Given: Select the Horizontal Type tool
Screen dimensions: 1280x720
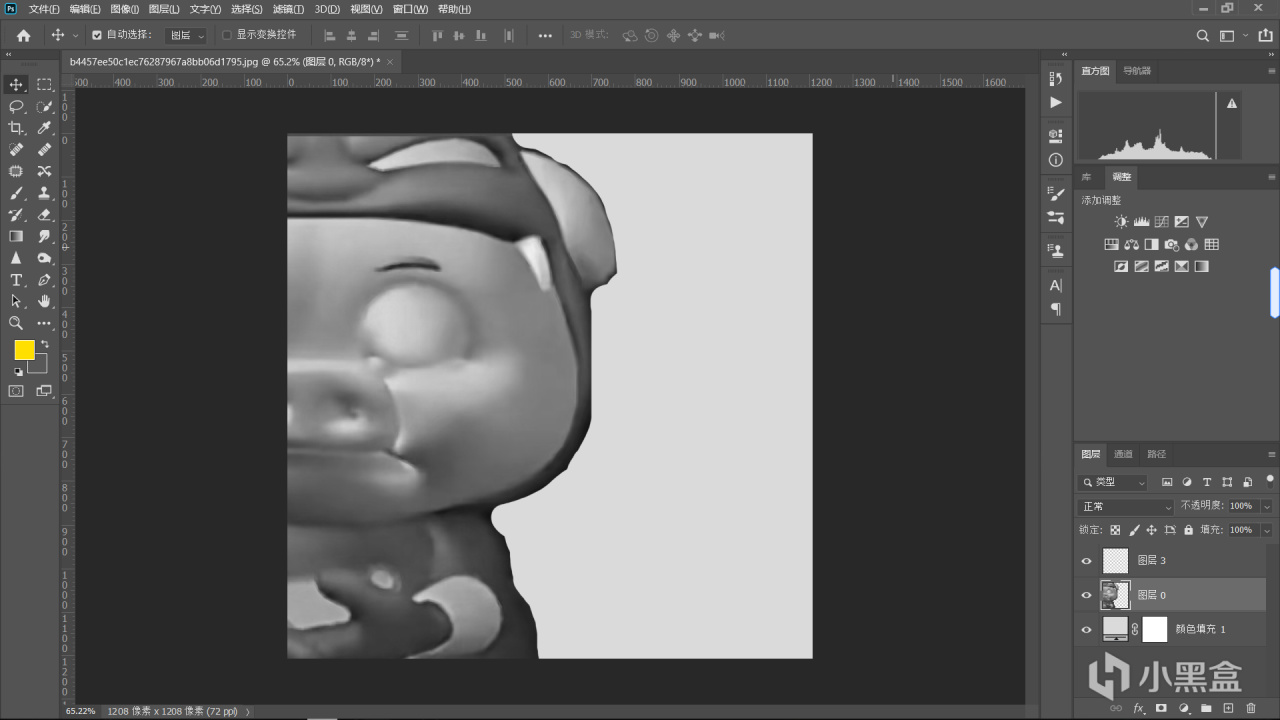Looking at the screenshot, I should coord(16,280).
